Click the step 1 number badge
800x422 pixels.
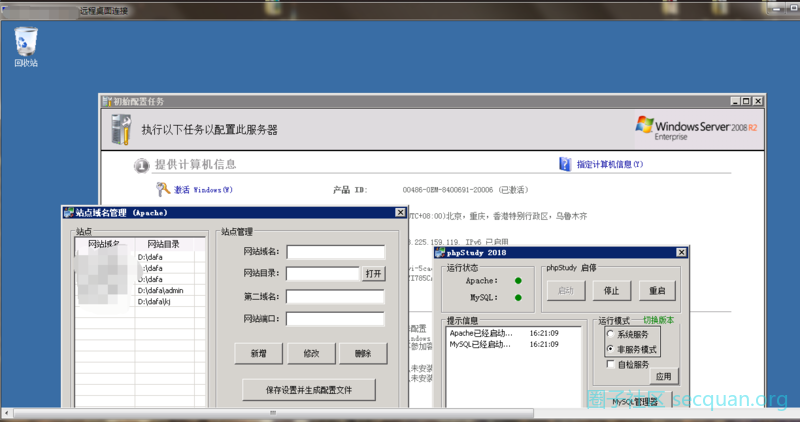141,165
